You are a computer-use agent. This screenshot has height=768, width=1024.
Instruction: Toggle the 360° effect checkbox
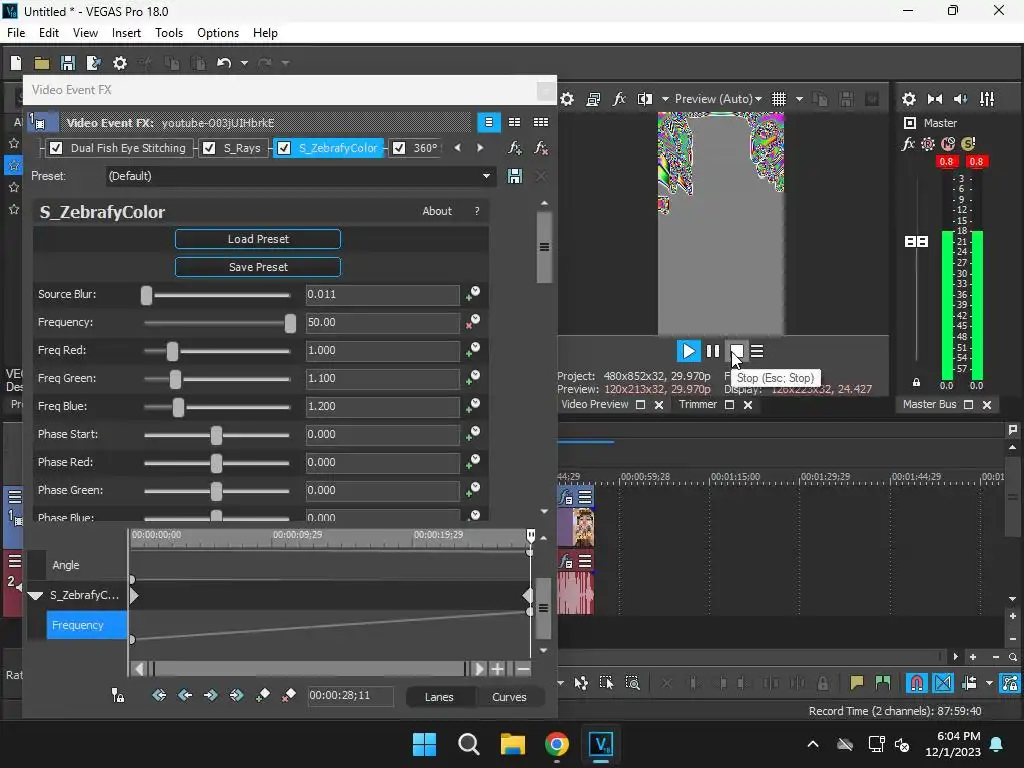399,148
